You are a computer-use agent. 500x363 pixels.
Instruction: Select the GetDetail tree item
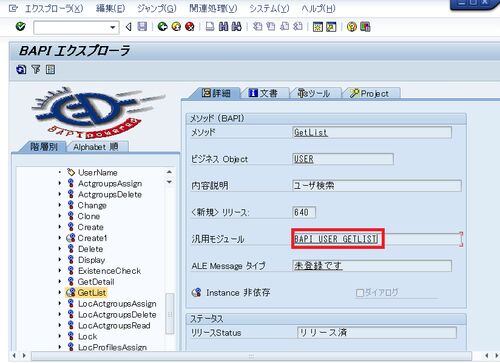tap(96, 282)
